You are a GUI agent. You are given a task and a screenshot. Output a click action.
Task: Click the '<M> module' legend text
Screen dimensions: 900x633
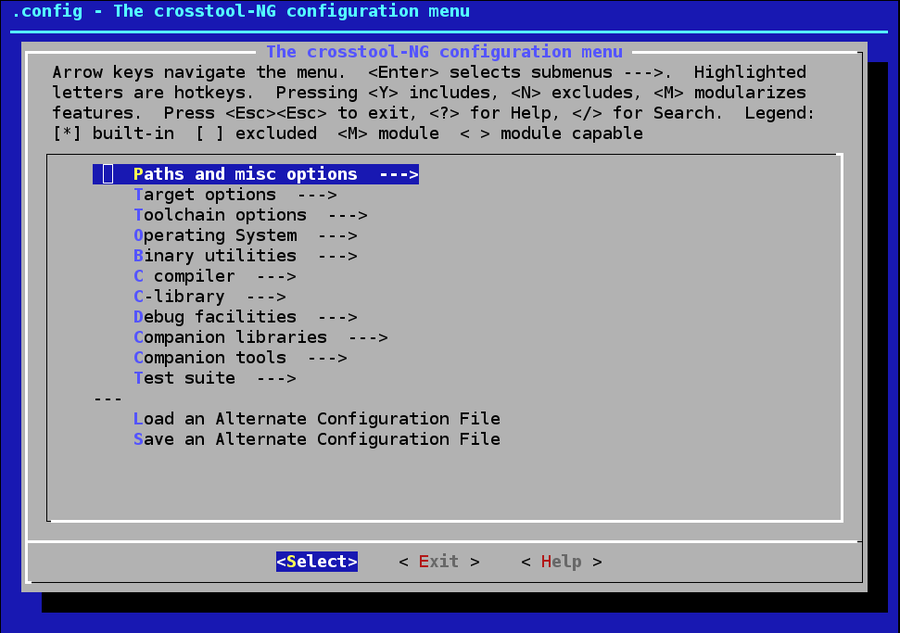(388, 133)
